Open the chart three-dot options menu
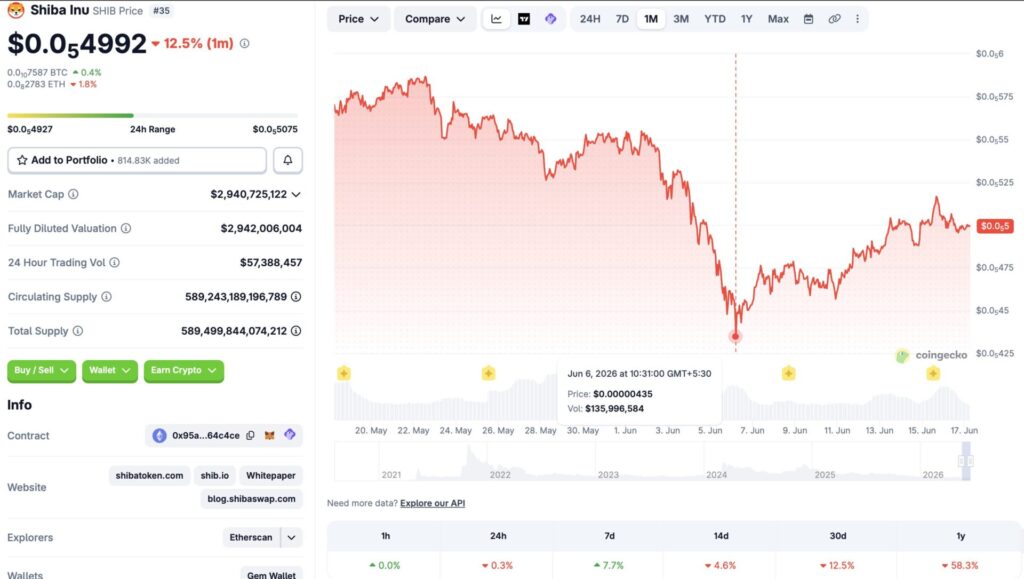Screen dimensions: 1024x579 857,19
